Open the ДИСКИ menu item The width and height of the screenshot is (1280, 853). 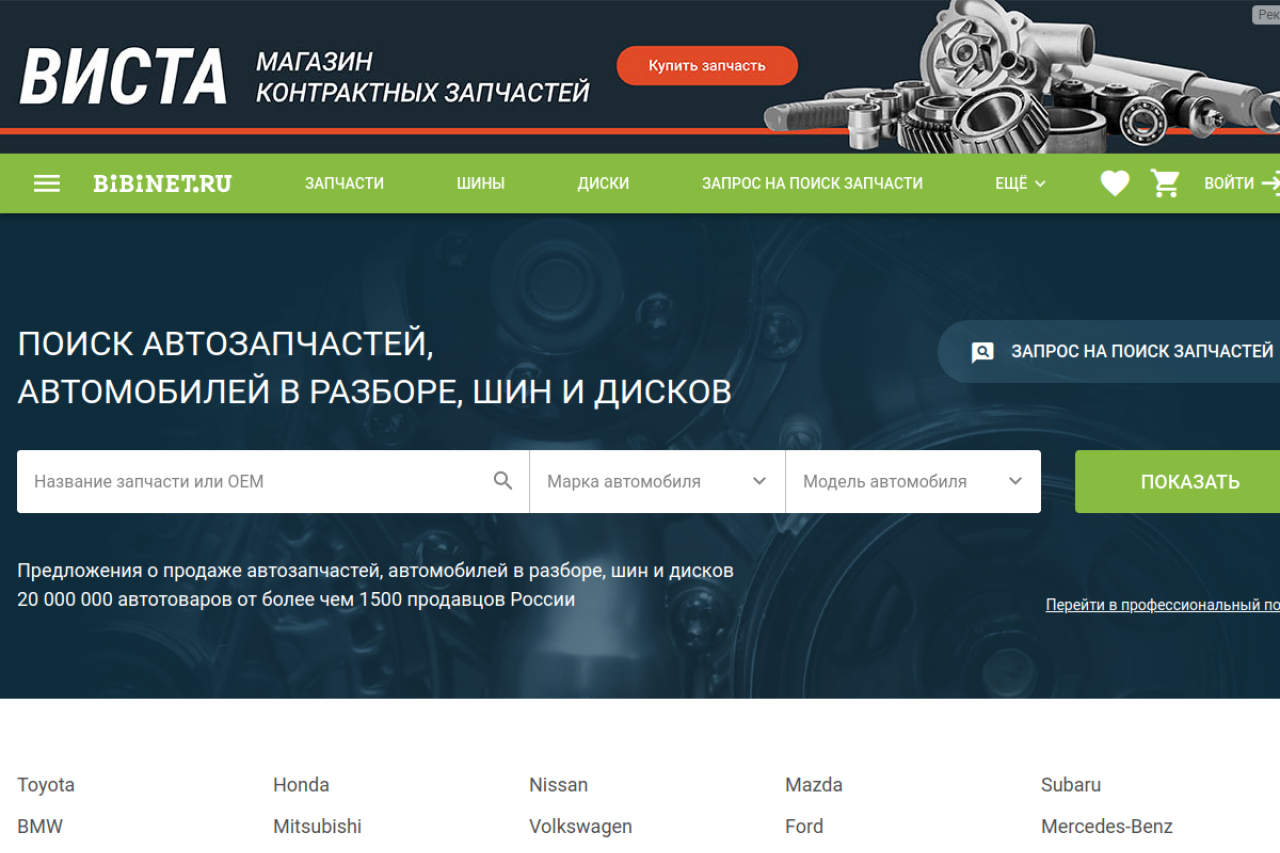[603, 183]
